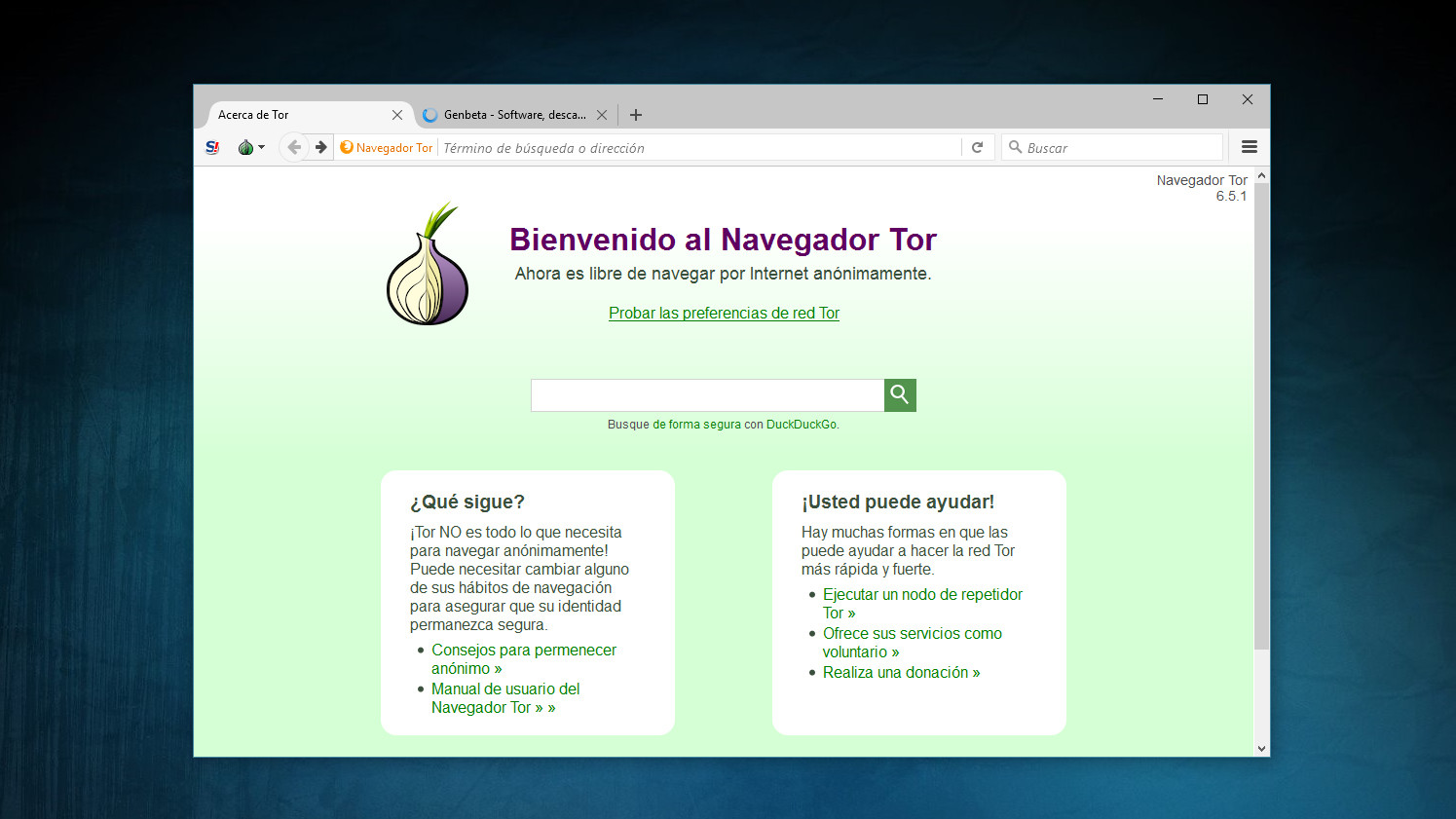Click inside the DuckDuckGo search box
This screenshot has height=819, width=1456.
tap(707, 394)
